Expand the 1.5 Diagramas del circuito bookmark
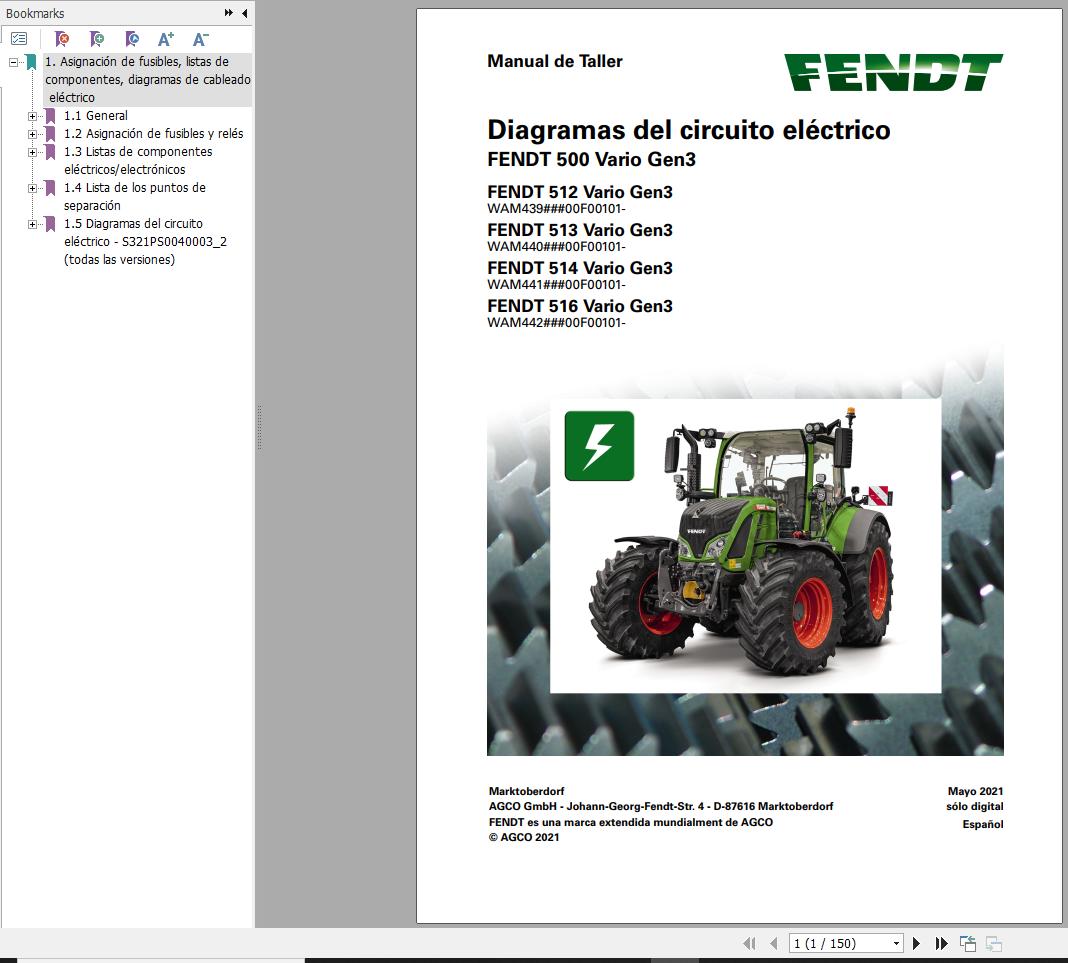Viewport: 1068px width, 963px height. (32, 224)
